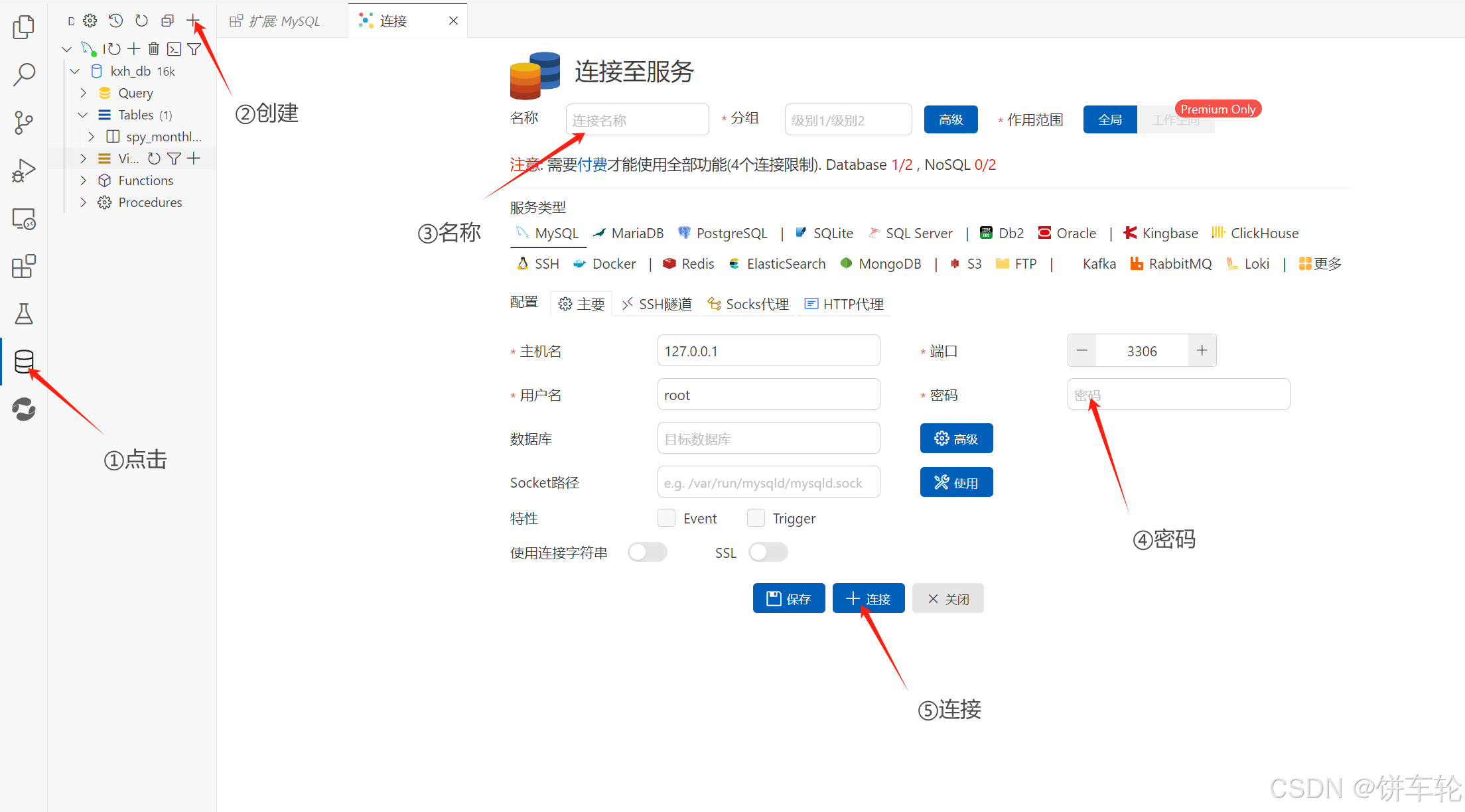1465x812 pixels.
Task: Enable the Event checkbox
Action: click(666, 518)
